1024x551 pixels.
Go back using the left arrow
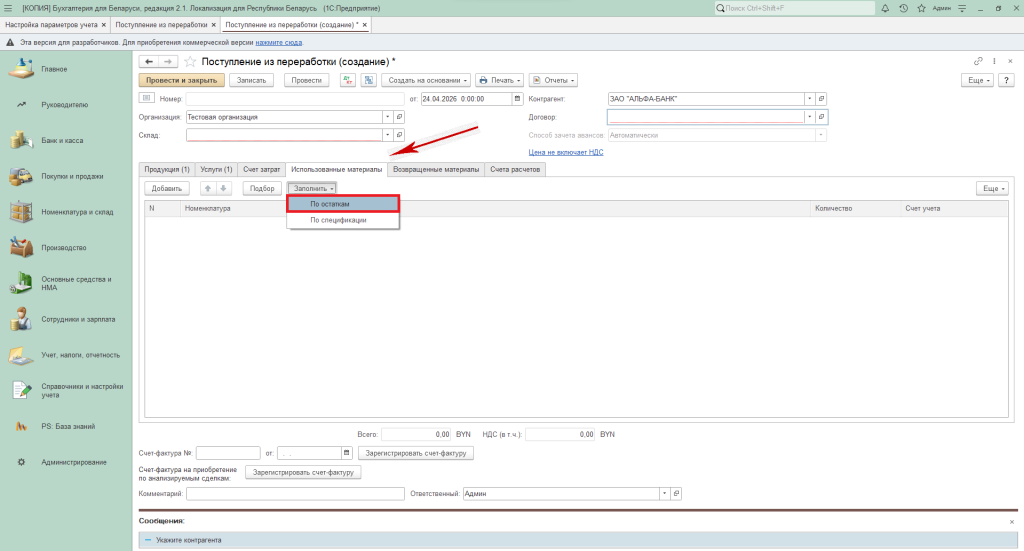(149, 62)
